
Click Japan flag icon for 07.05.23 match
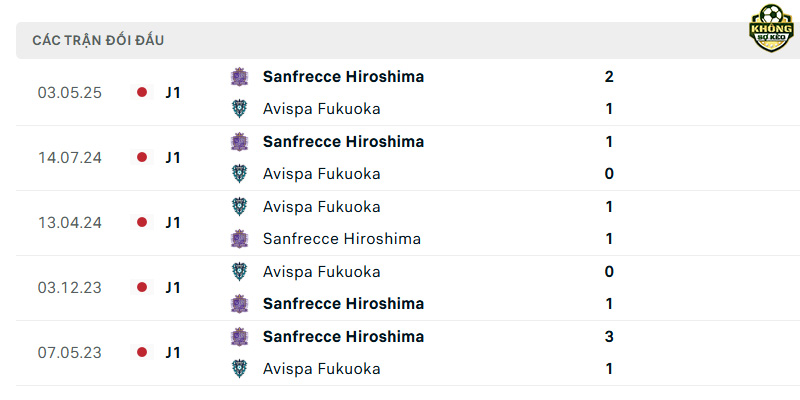click(142, 352)
